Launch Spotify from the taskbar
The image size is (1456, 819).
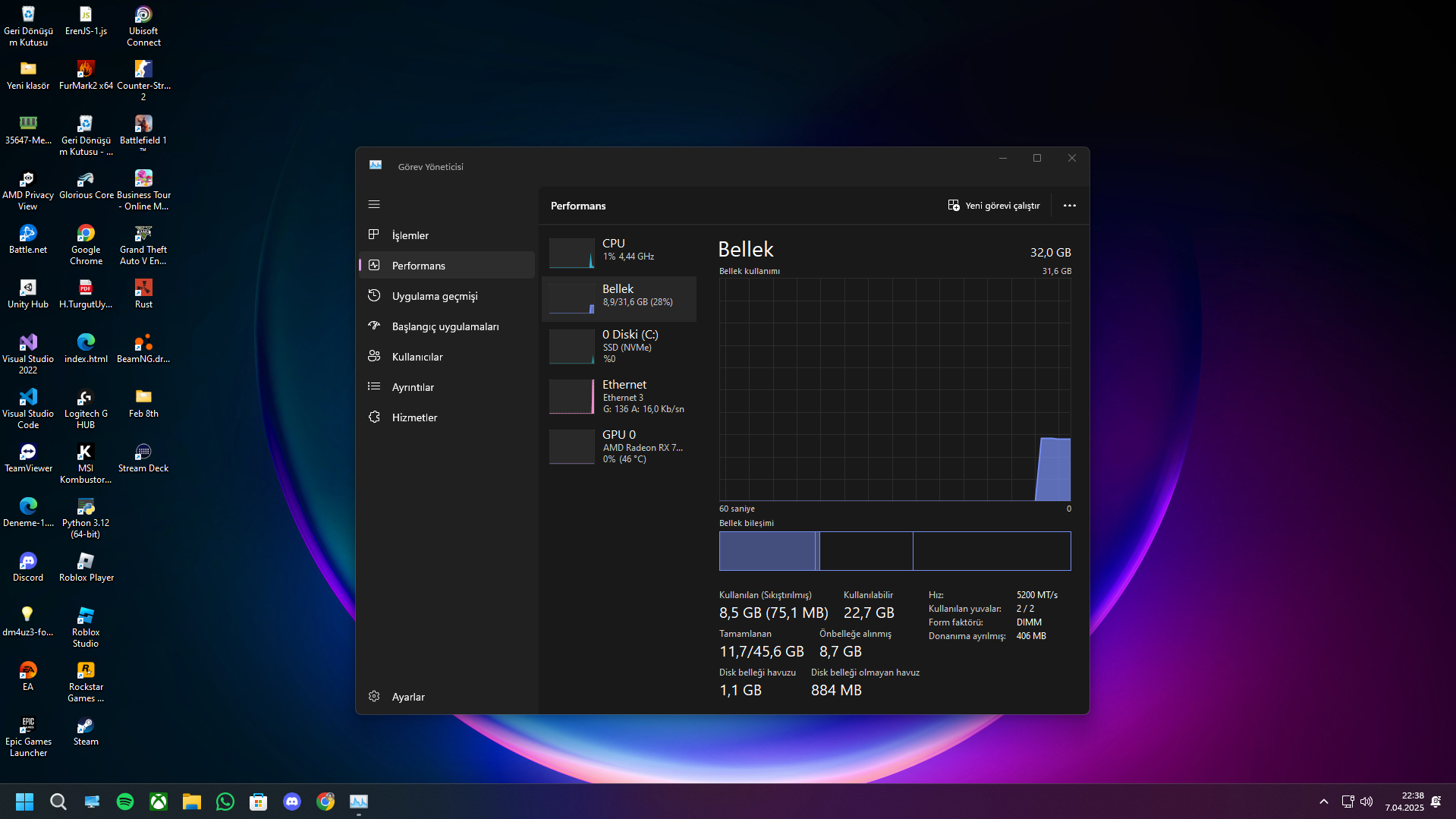[125, 802]
